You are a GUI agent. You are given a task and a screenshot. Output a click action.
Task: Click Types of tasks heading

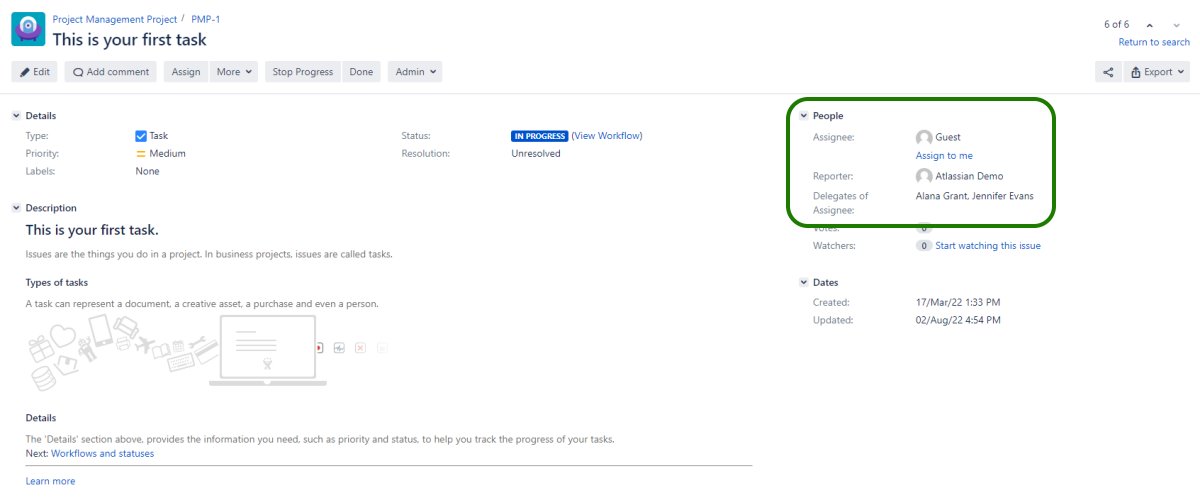click(57, 283)
